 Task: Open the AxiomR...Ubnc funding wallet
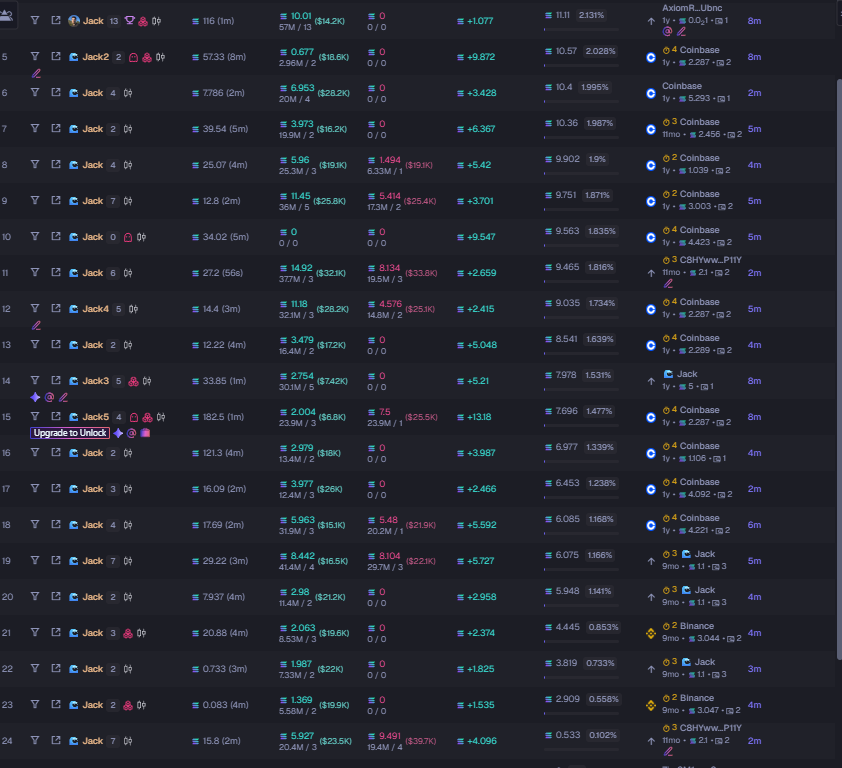(x=692, y=8)
